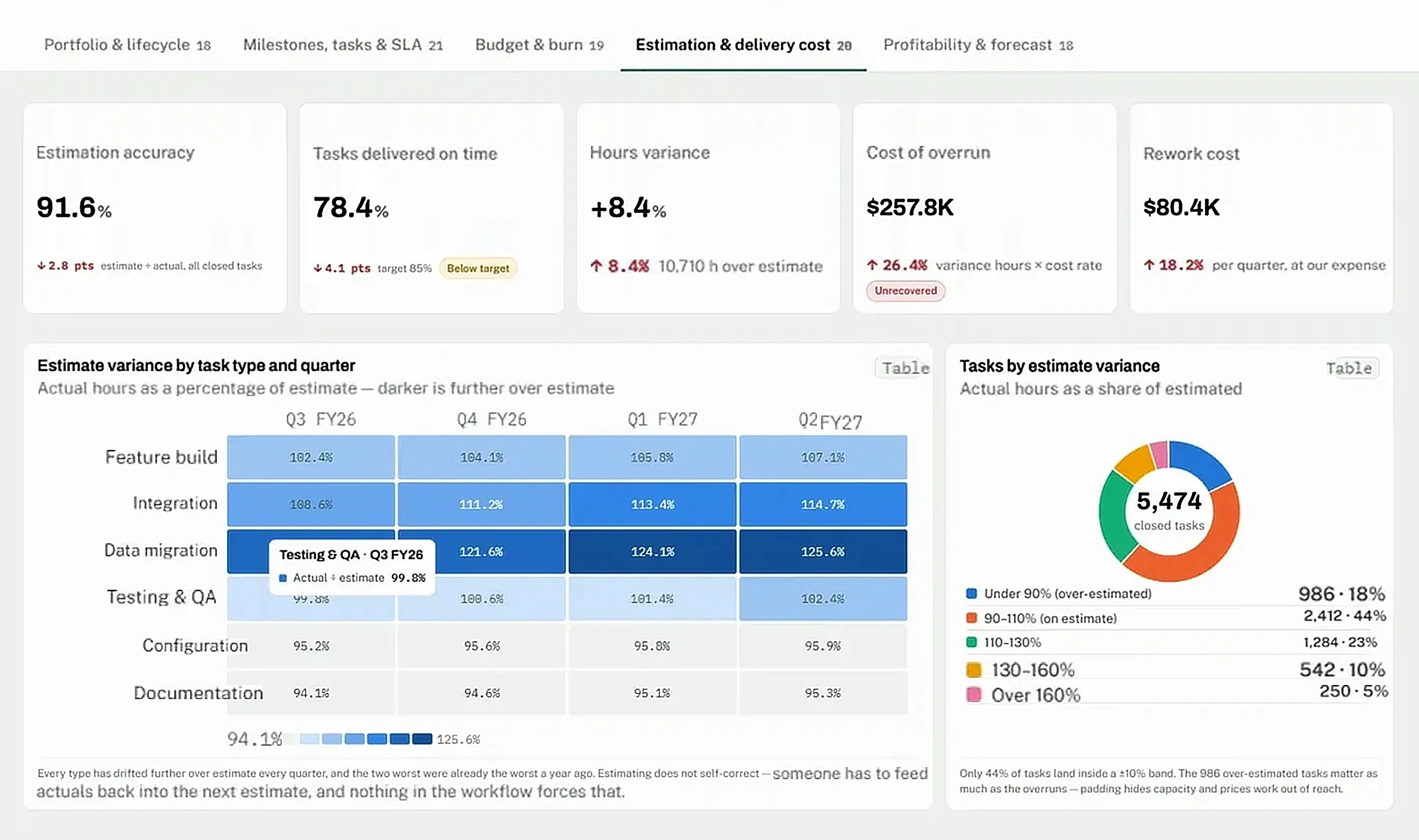Click the yellow 130–160% legend swatch
This screenshot has height=840, width=1419.
pos(974,670)
